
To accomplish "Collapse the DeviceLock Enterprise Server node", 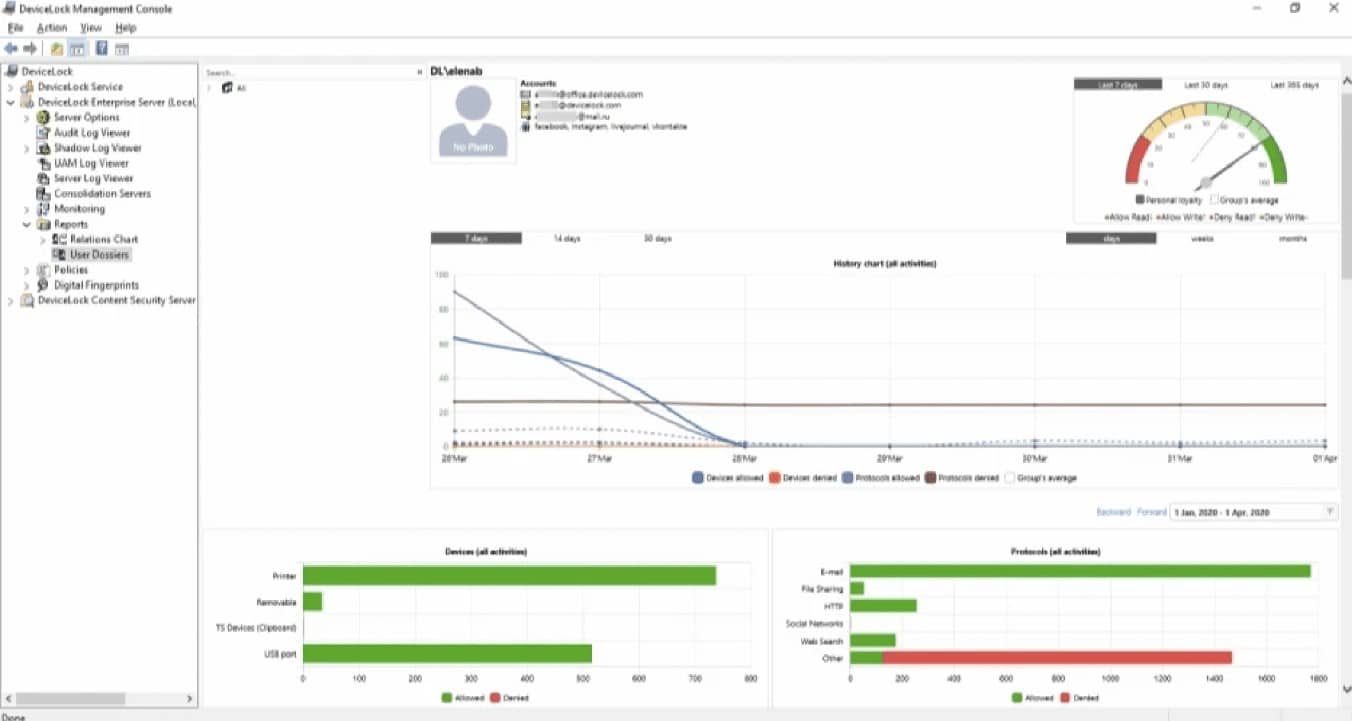I will [x=11, y=102].
